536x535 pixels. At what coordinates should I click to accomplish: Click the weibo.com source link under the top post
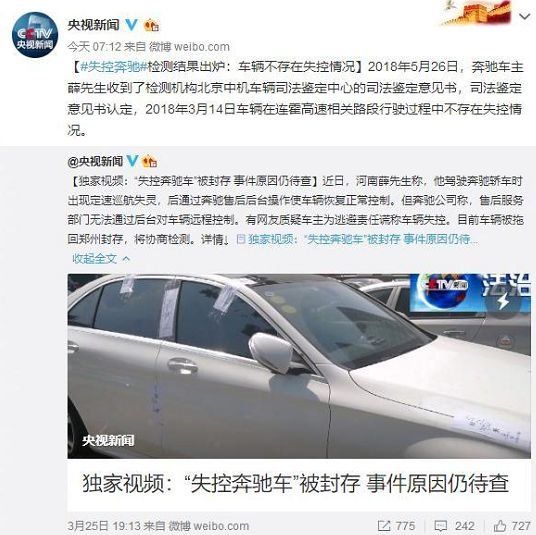pos(202,46)
